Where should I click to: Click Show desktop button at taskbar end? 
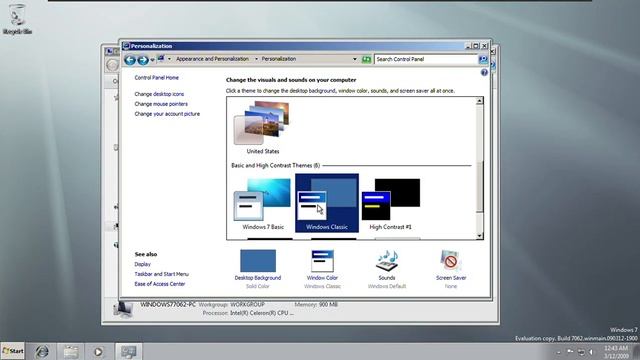636,351
